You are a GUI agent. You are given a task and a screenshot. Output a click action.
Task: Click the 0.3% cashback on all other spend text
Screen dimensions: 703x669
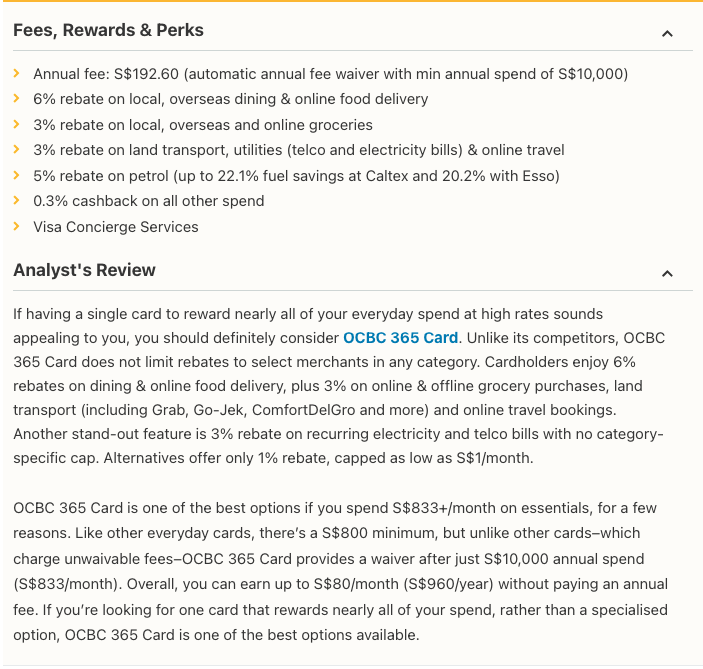pos(149,201)
